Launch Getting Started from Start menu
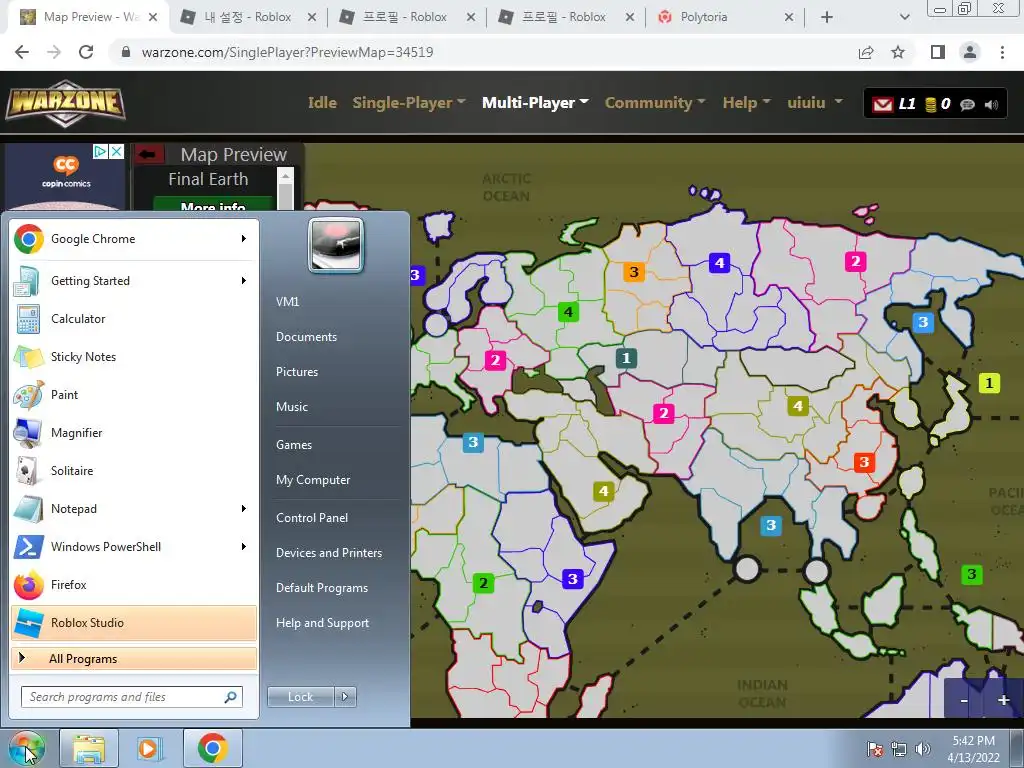This screenshot has width=1024, height=768. [x=134, y=281]
